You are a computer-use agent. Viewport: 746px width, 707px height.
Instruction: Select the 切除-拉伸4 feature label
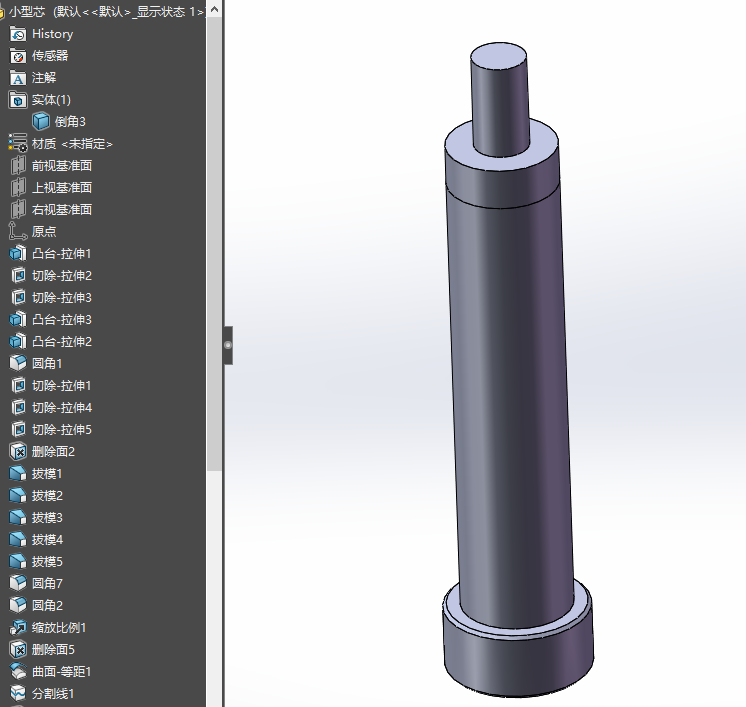pos(62,408)
